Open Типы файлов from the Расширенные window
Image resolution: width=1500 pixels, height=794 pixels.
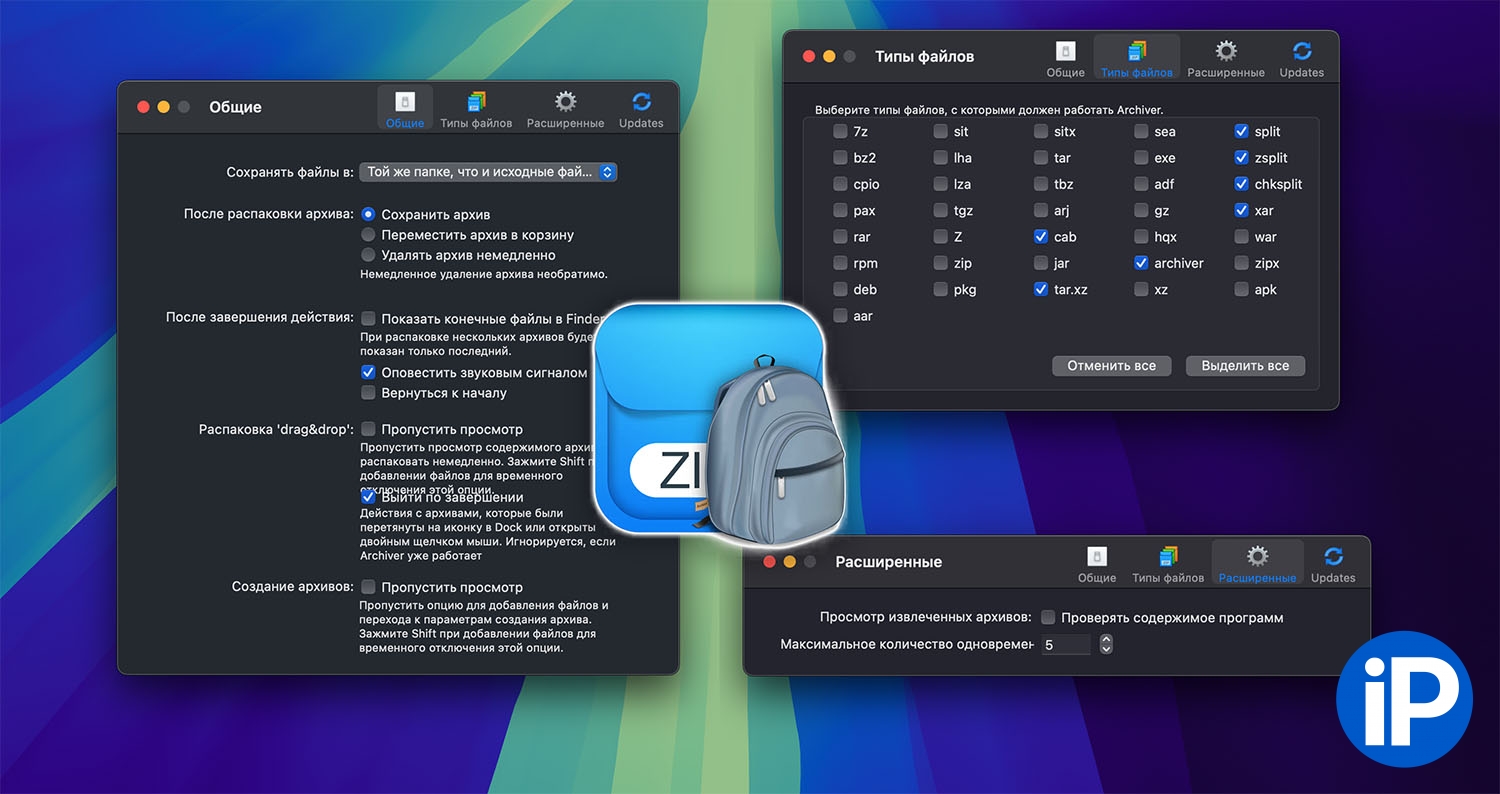pos(1168,563)
